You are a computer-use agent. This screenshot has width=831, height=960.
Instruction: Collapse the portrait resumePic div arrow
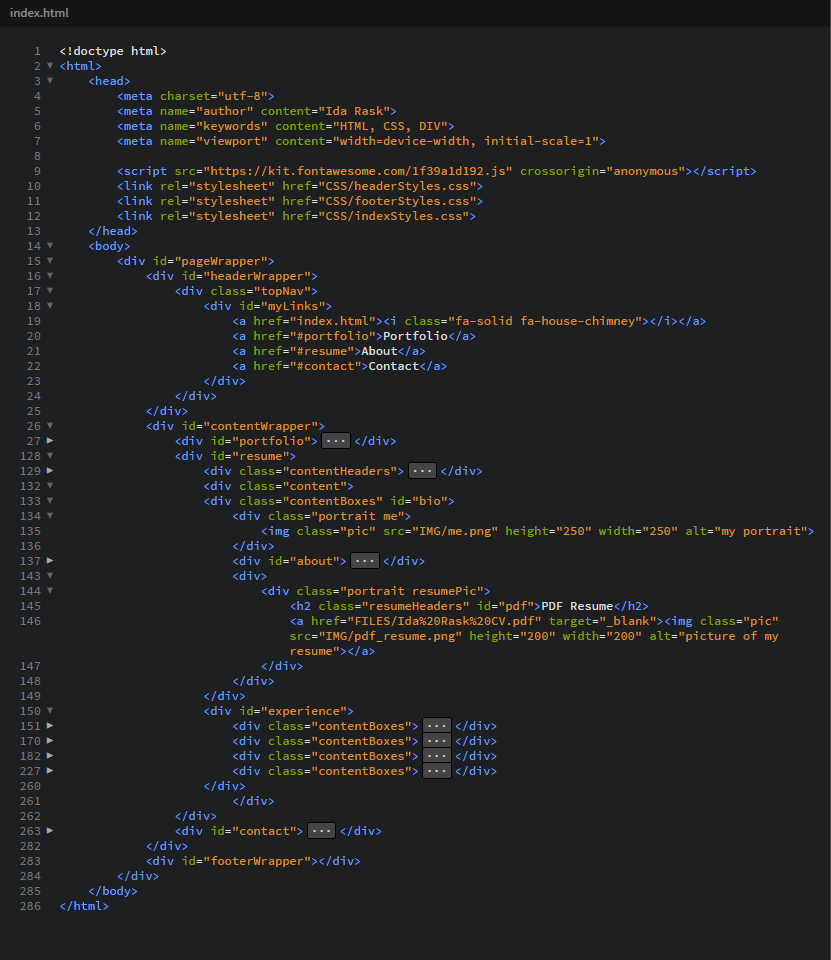50,590
